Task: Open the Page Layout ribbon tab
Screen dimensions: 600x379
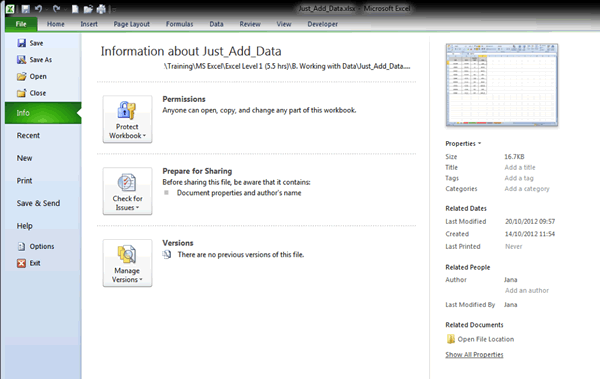Action: click(131, 24)
